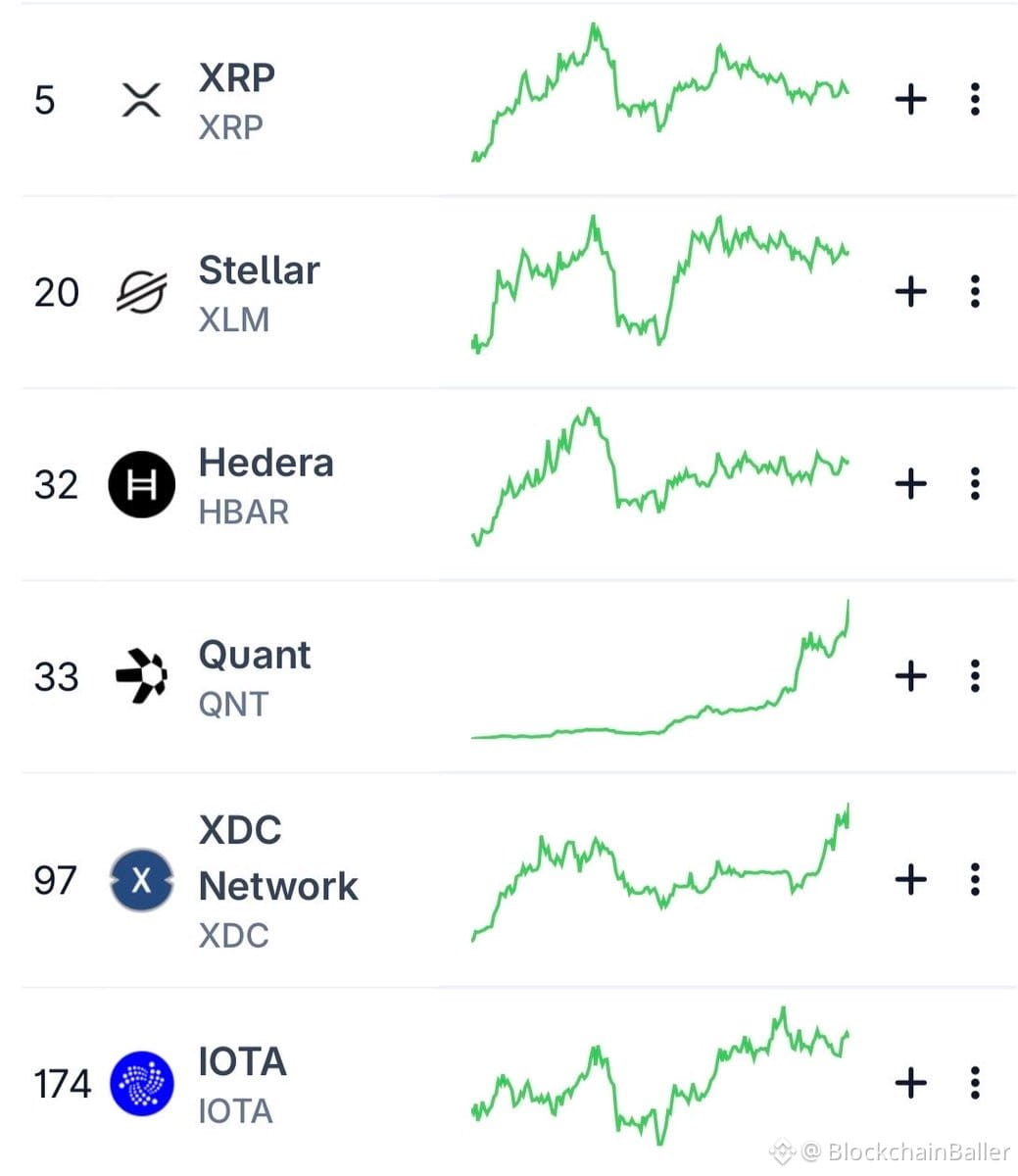The width and height of the screenshot is (1018, 1176).
Task: Open the three-dot menu for Quant
Action: (975, 675)
